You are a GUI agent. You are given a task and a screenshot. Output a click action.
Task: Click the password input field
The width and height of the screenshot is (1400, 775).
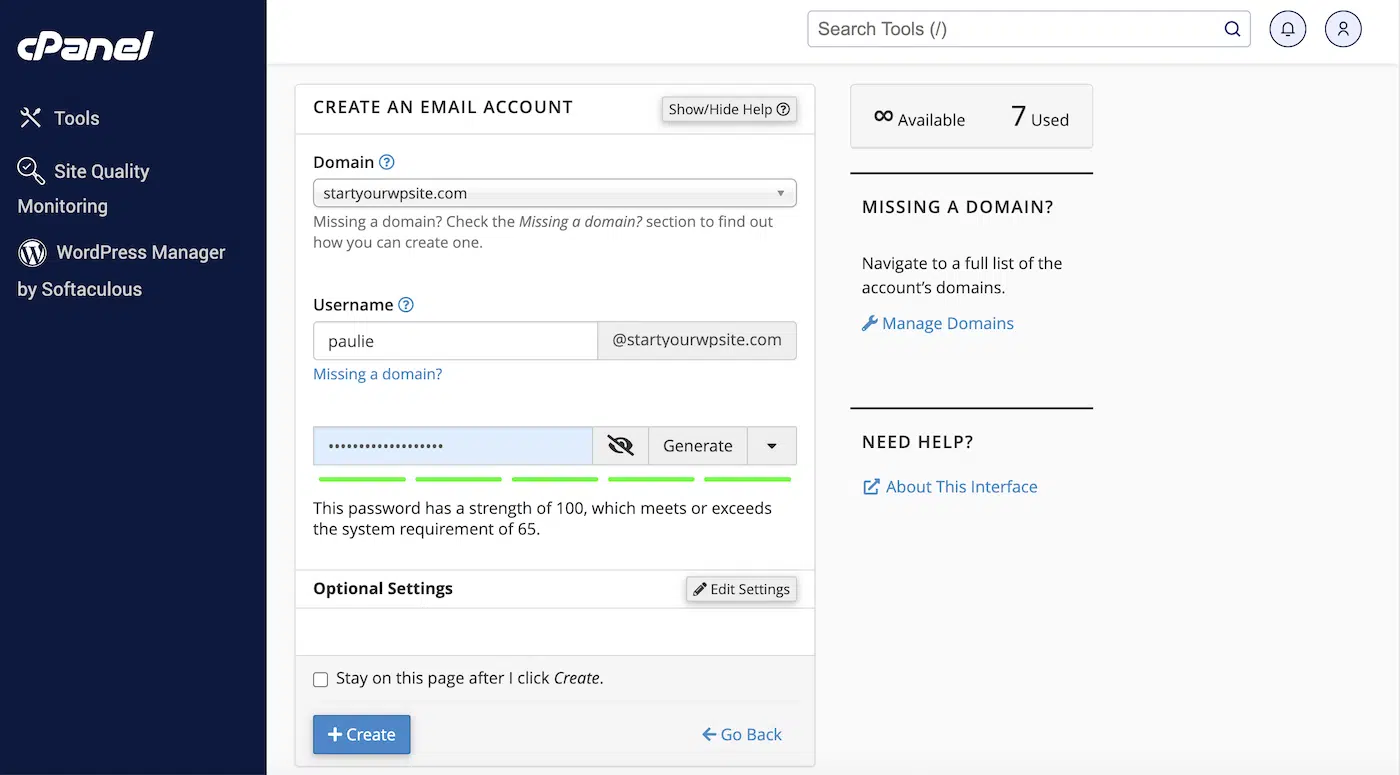tap(453, 446)
